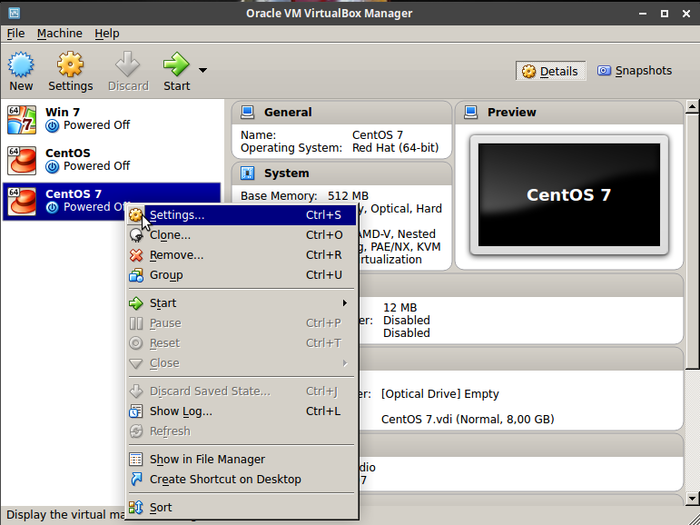Open the Help menu
This screenshot has height=525, width=700.
tap(107, 33)
